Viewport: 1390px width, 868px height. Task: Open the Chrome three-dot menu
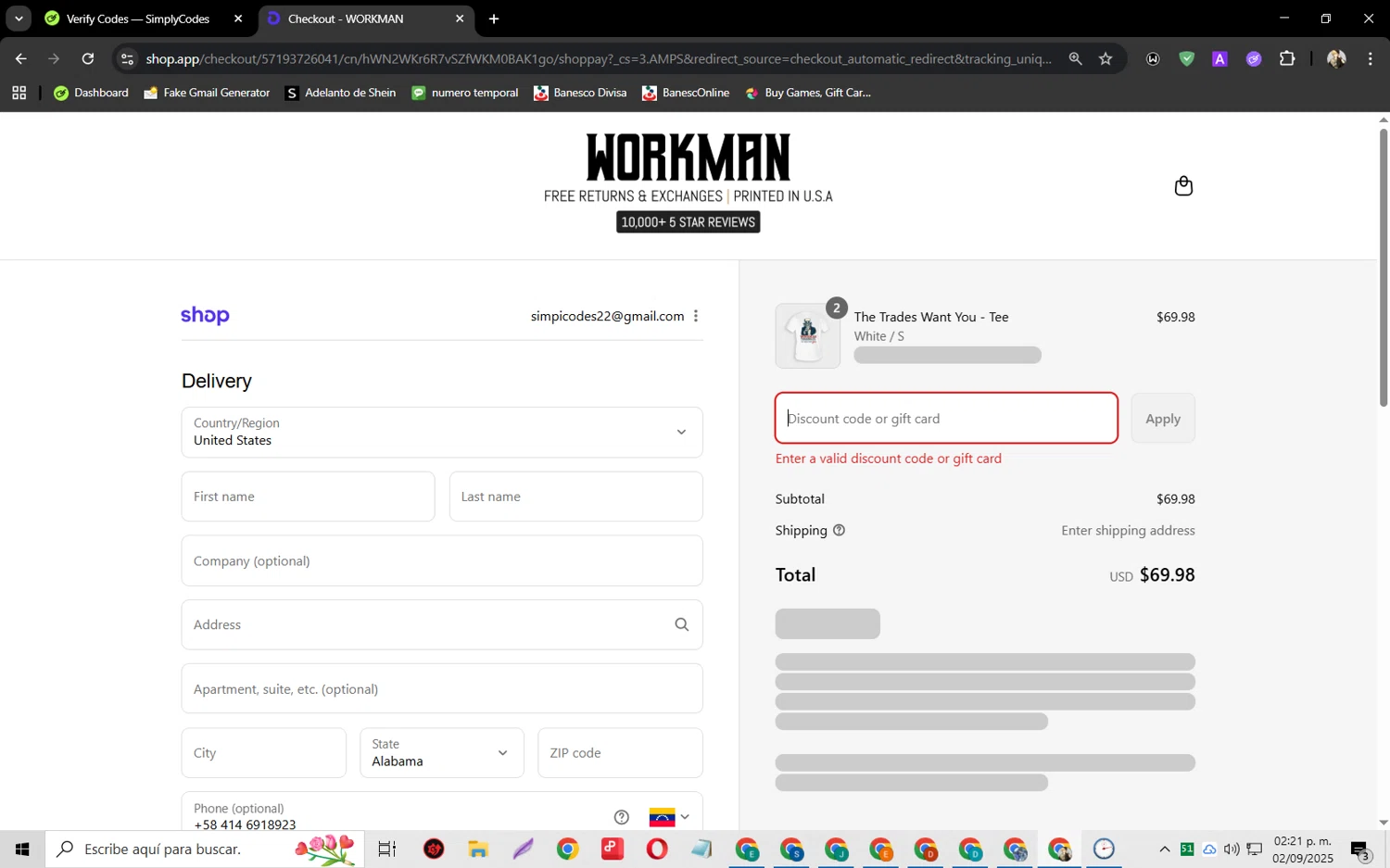(x=1371, y=58)
